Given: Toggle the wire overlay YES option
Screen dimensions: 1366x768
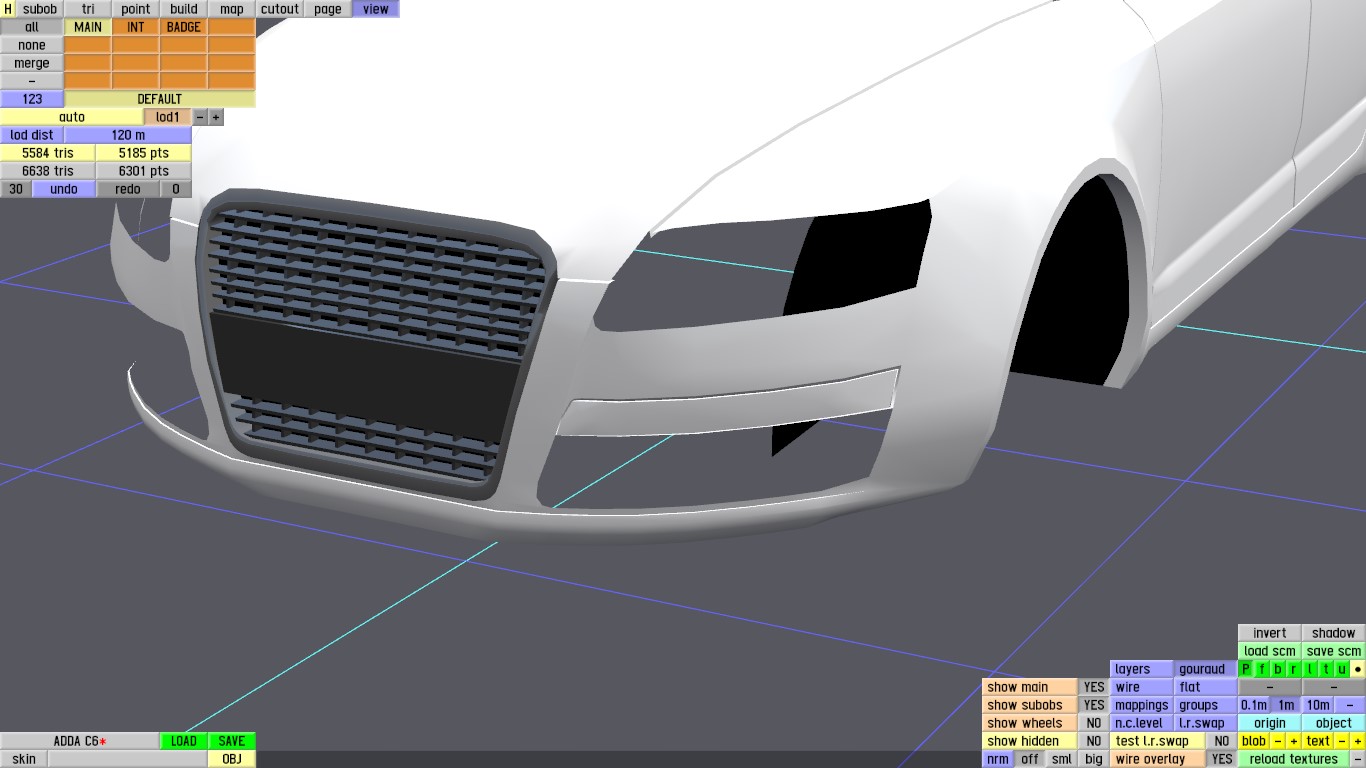Looking at the screenshot, I should (x=1221, y=759).
